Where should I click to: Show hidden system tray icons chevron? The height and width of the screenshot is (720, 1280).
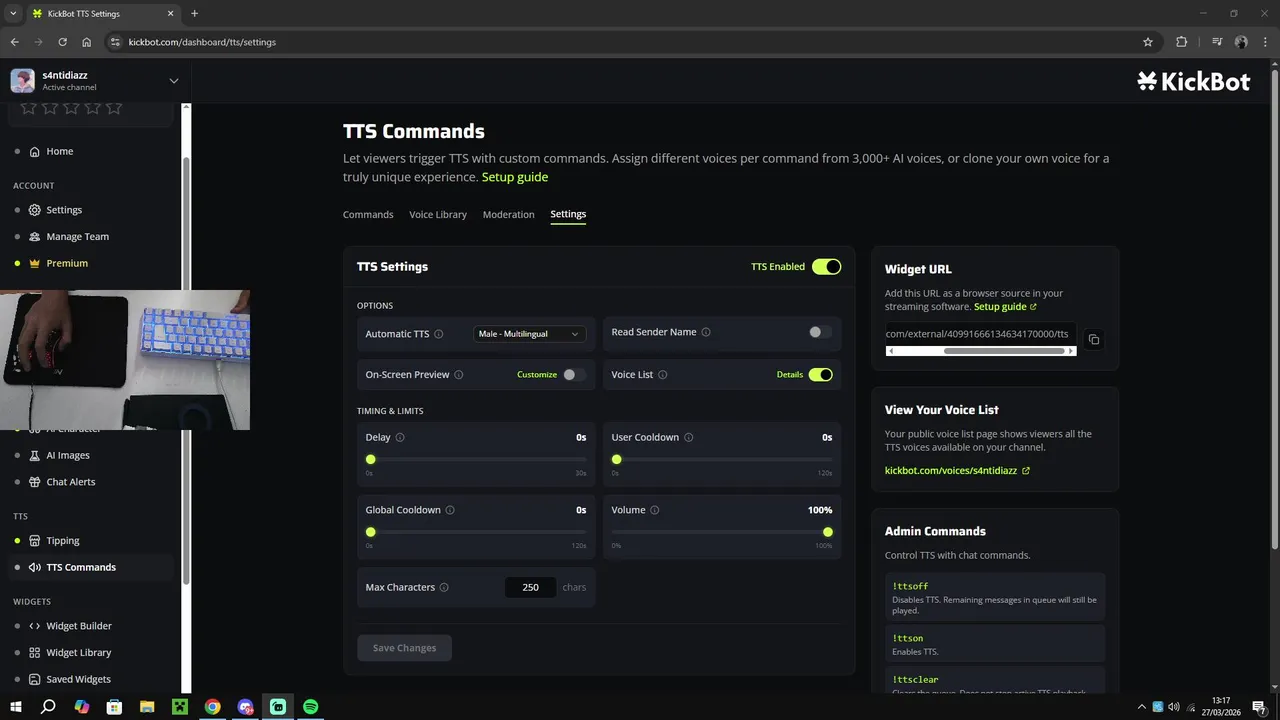(x=1141, y=707)
